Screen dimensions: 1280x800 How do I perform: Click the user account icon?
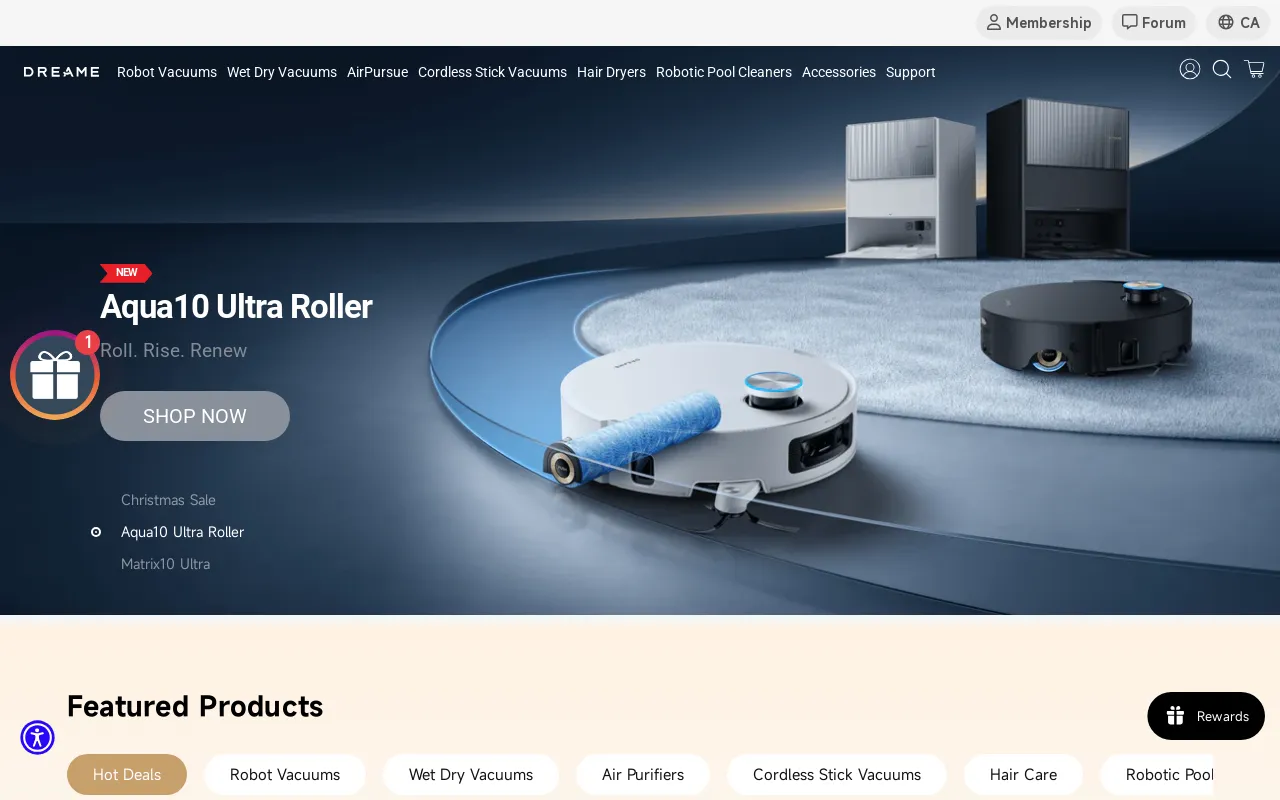click(x=1190, y=69)
